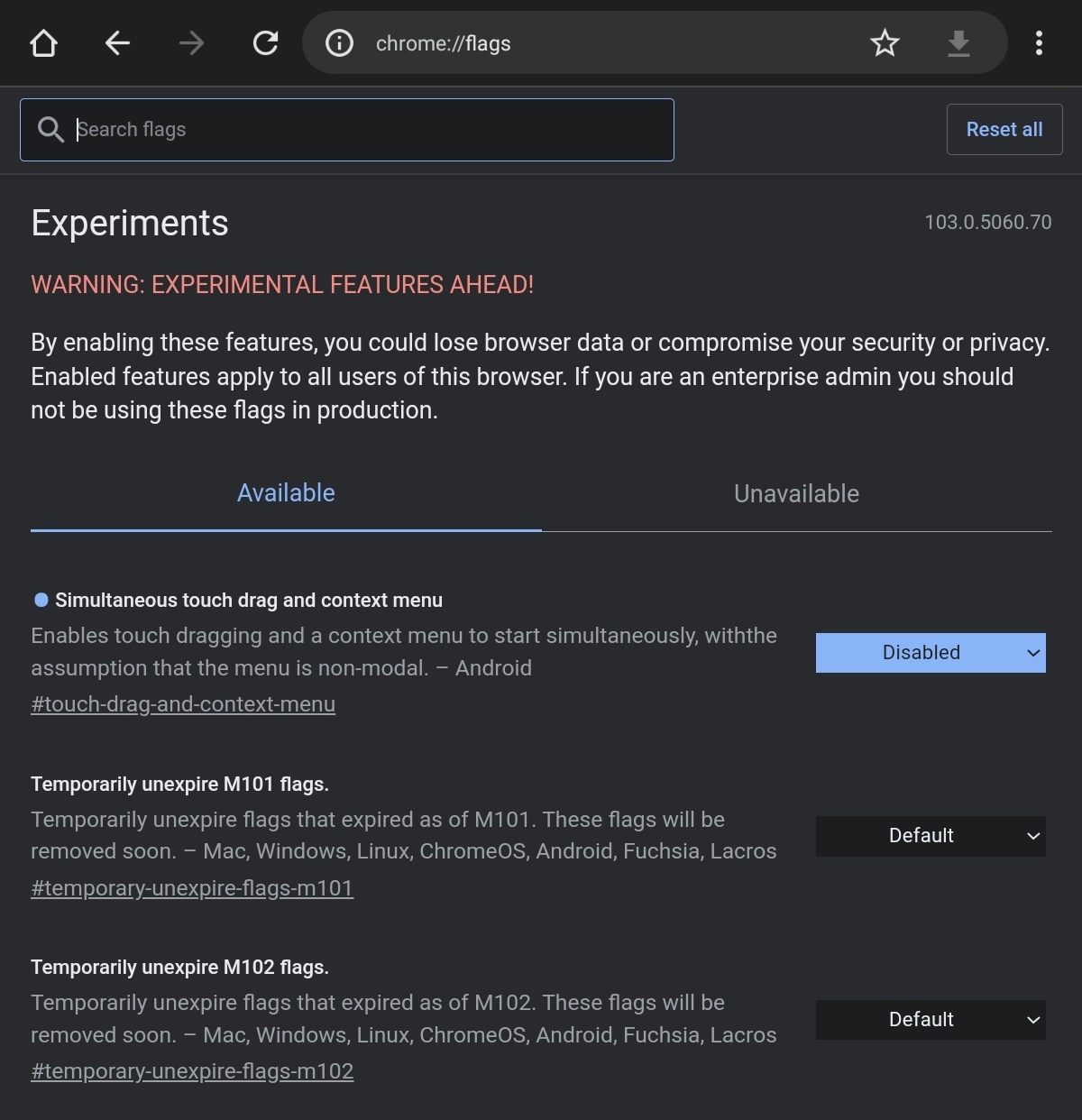Image resolution: width=1082 pixels, height=1120 pixels.
Task: Switch to the Available tab
Action: pos(286,493)
